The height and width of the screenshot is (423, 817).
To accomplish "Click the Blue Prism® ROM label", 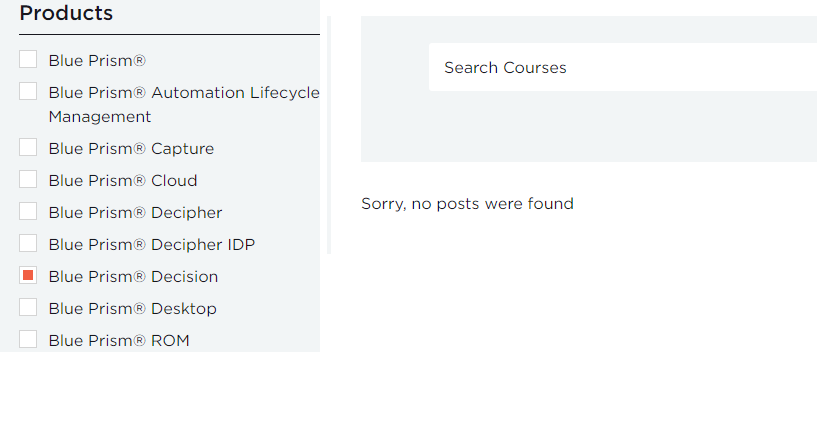I will tap(119, 341).
